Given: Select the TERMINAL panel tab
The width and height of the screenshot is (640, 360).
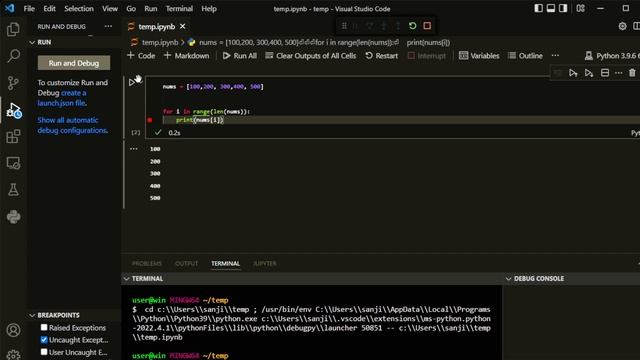Looking at the screenshot, I should [x=225, y=264].
